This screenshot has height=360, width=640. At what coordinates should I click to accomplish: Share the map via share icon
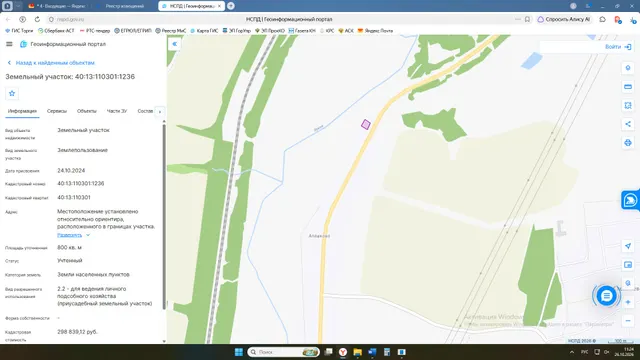(x=628, y=124)
